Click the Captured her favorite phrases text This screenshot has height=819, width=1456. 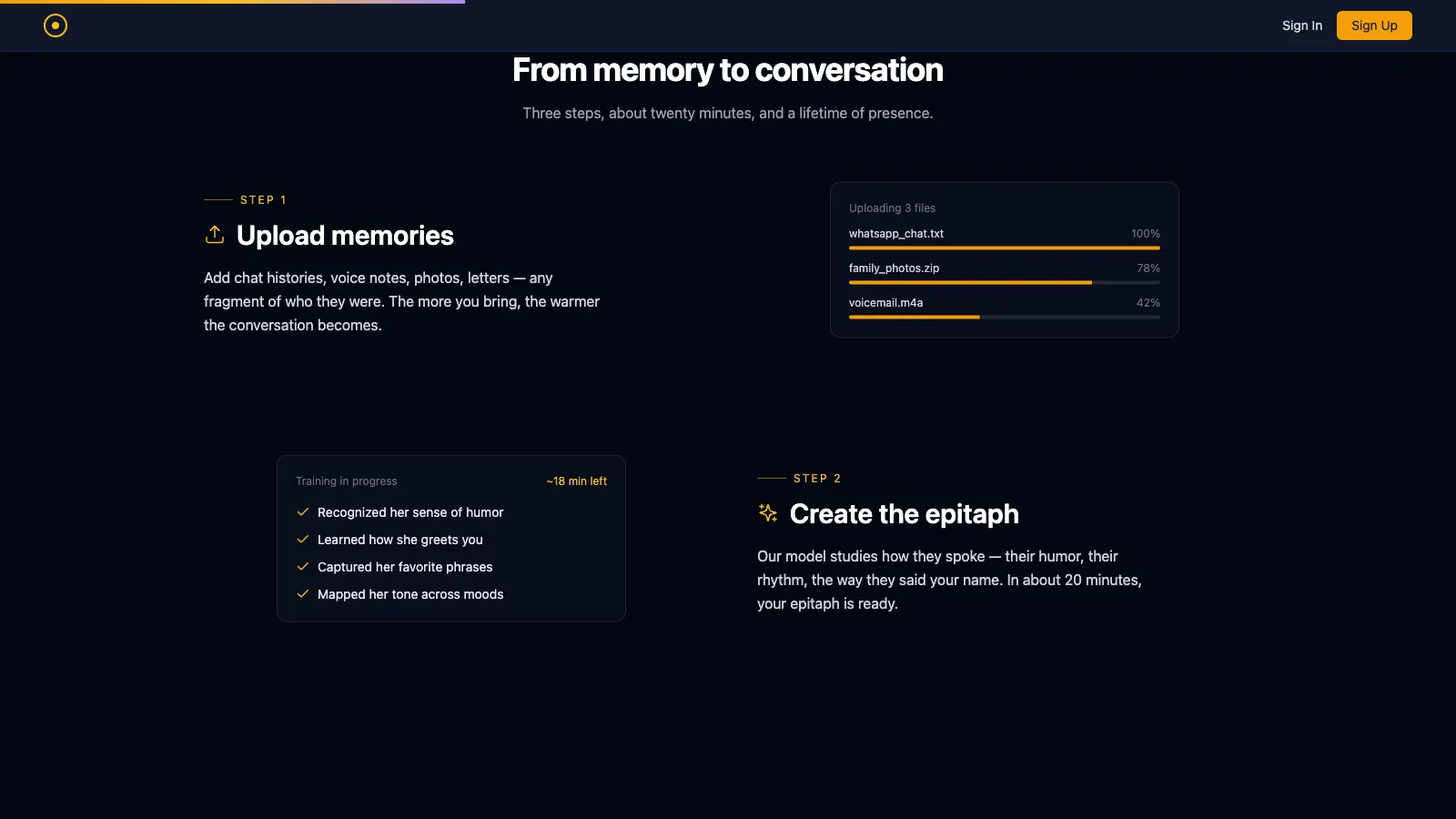[405, 567]
